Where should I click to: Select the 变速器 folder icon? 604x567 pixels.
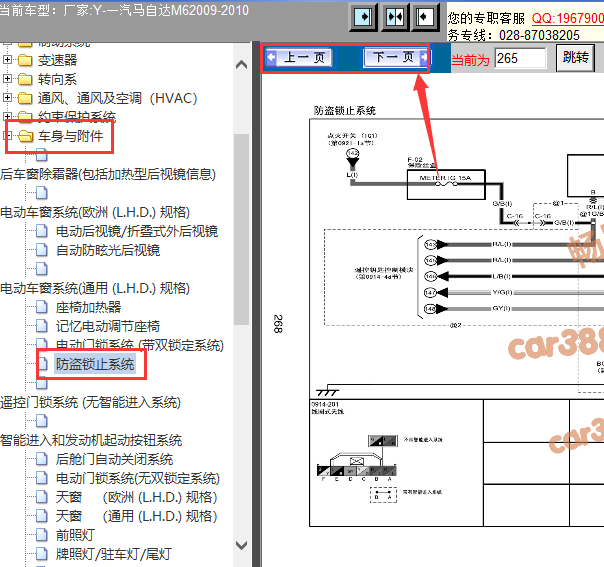25,60
